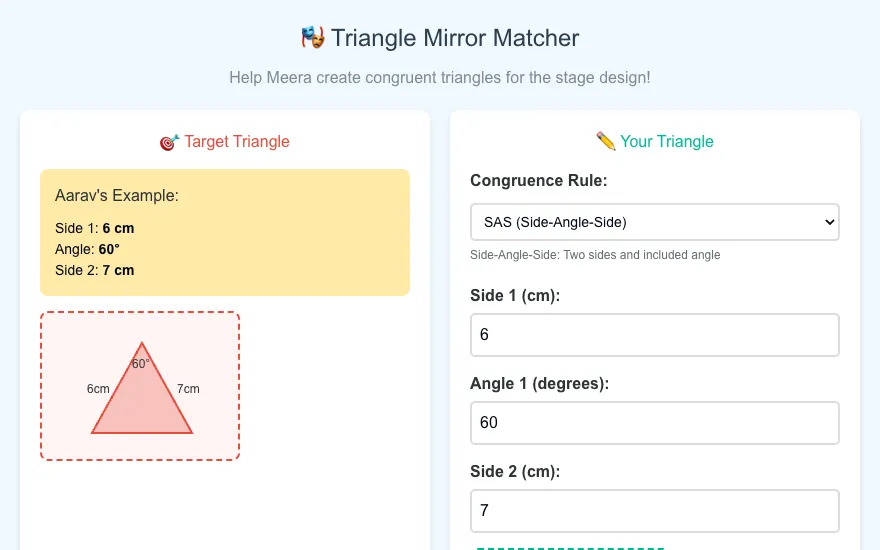Image resolution: width=880 pixels, height=550 pixels.
Task: Click the Side-Angle-Side hint text
Action: 595,255
